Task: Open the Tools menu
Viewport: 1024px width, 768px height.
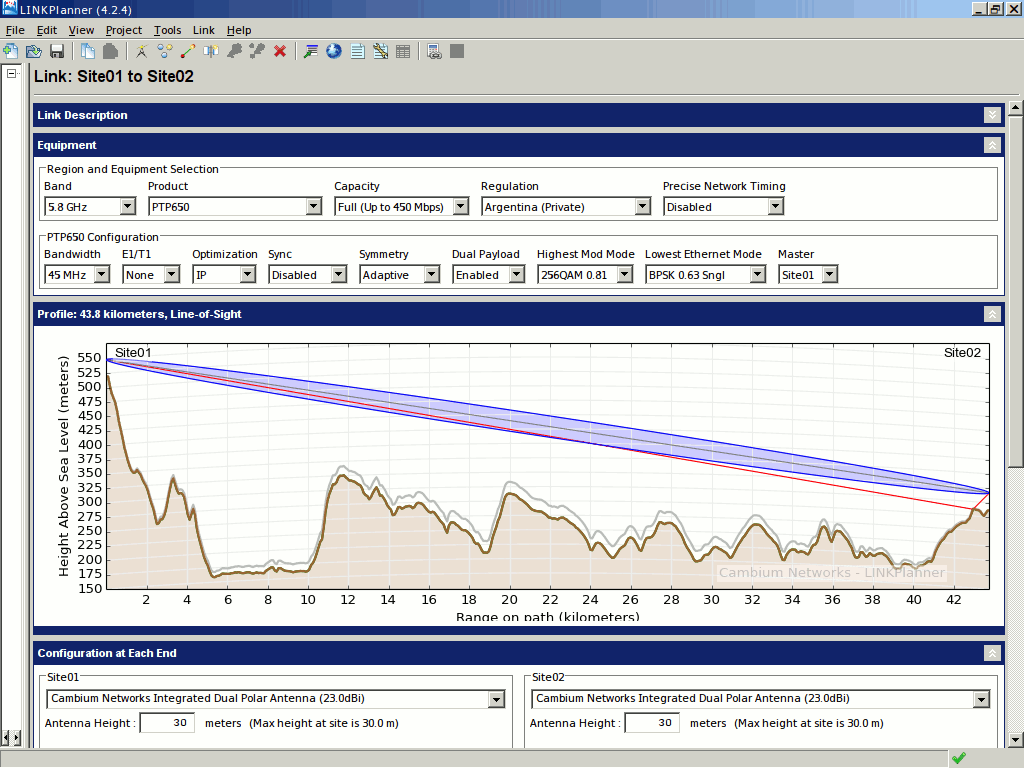Action: click(x=167, y=30)
